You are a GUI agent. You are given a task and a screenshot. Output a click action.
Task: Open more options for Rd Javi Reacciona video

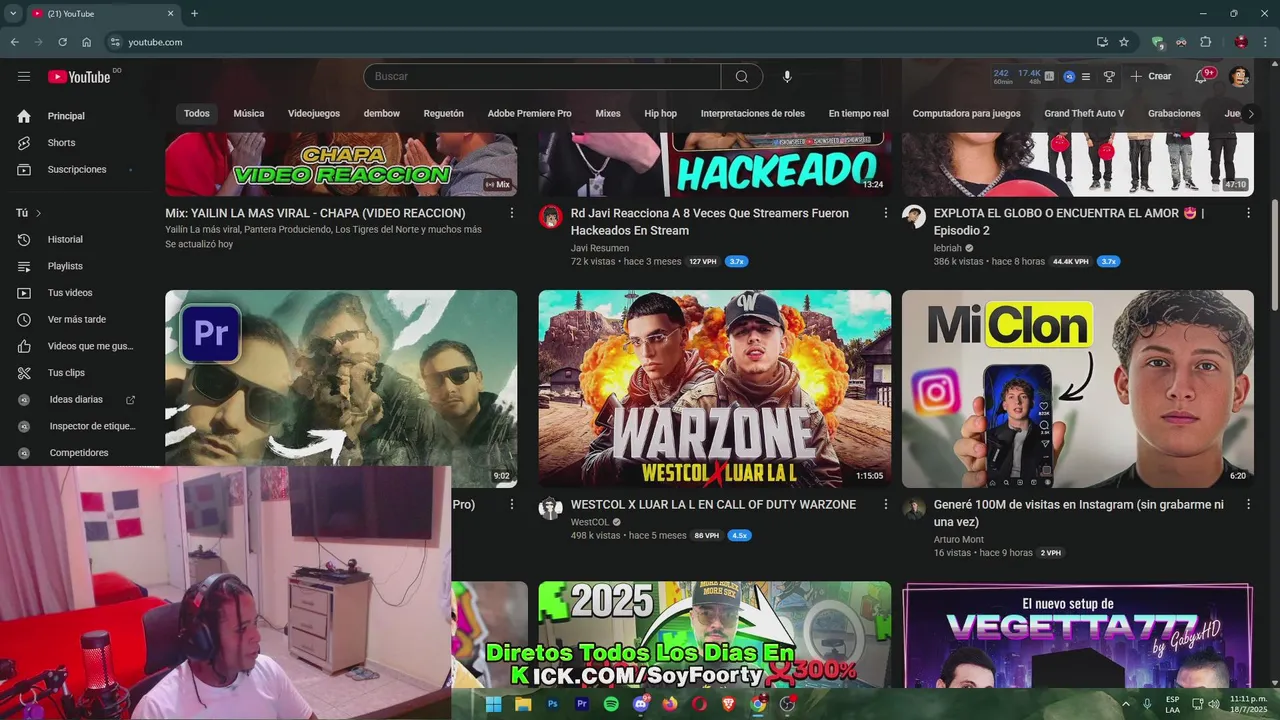click(885, 213)
